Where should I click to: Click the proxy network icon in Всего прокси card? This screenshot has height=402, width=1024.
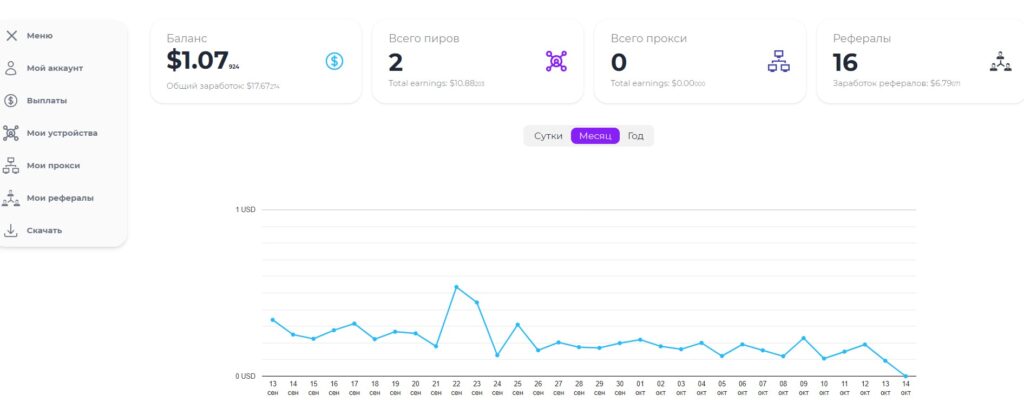778,61
